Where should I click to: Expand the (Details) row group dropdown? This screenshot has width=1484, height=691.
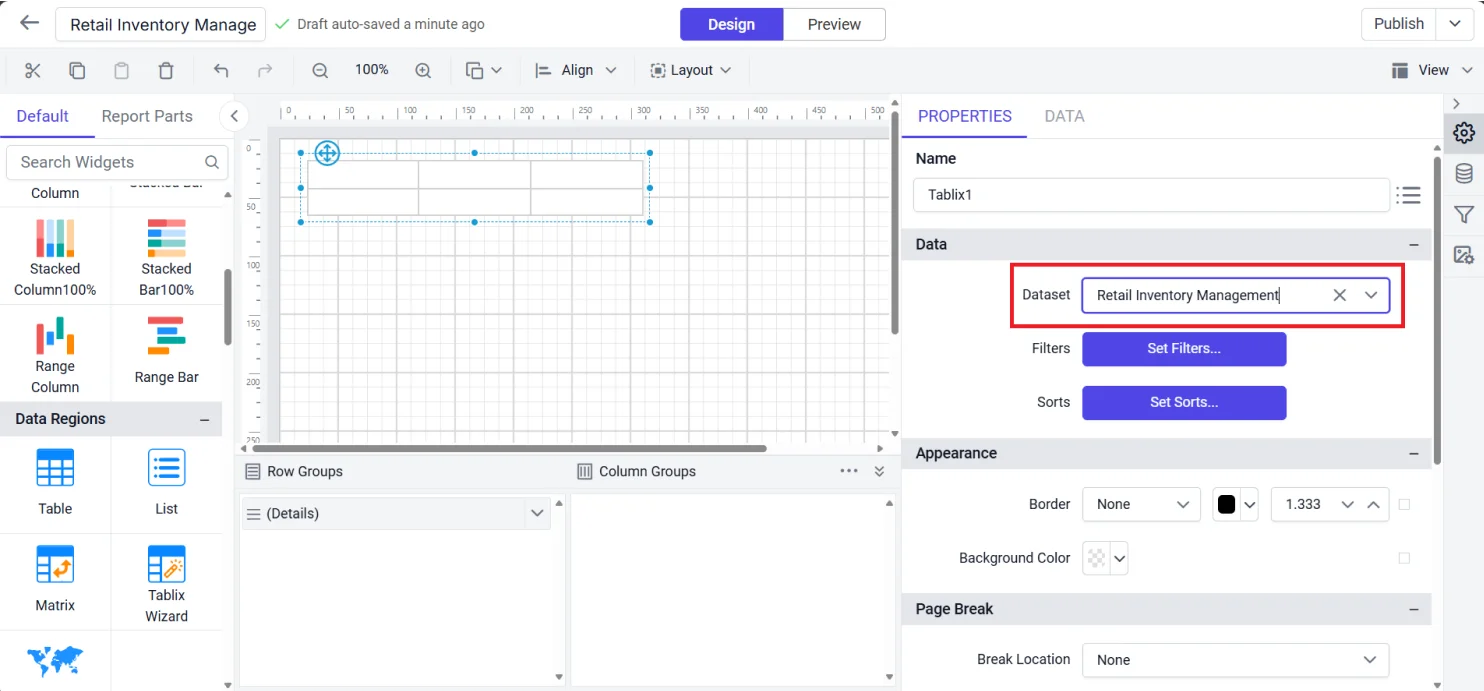537,513
